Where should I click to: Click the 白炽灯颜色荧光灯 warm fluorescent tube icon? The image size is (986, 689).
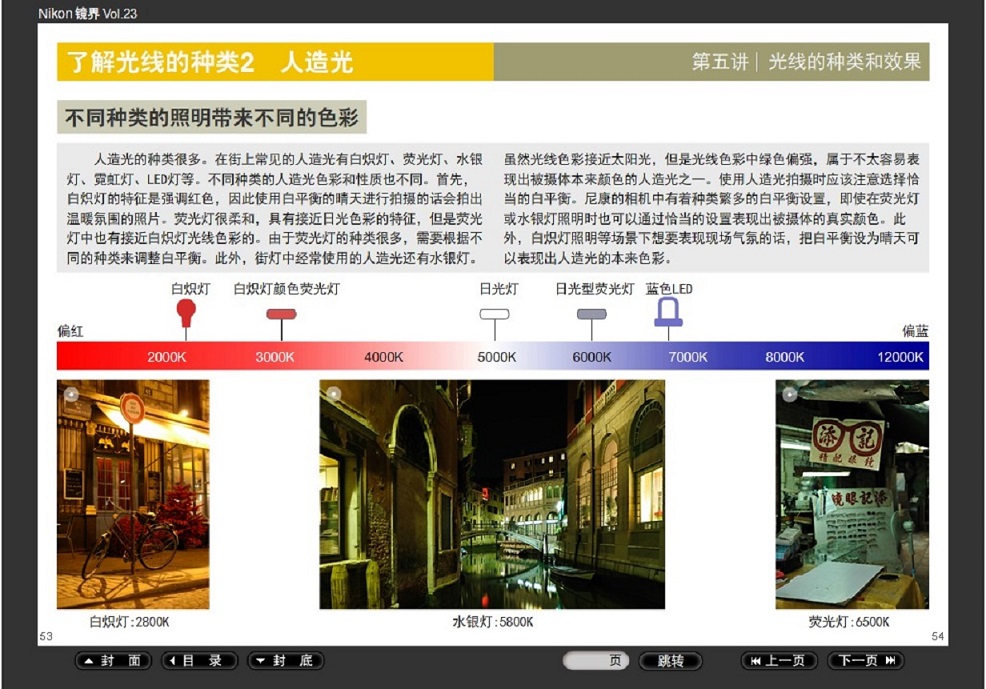click(281, 314)
